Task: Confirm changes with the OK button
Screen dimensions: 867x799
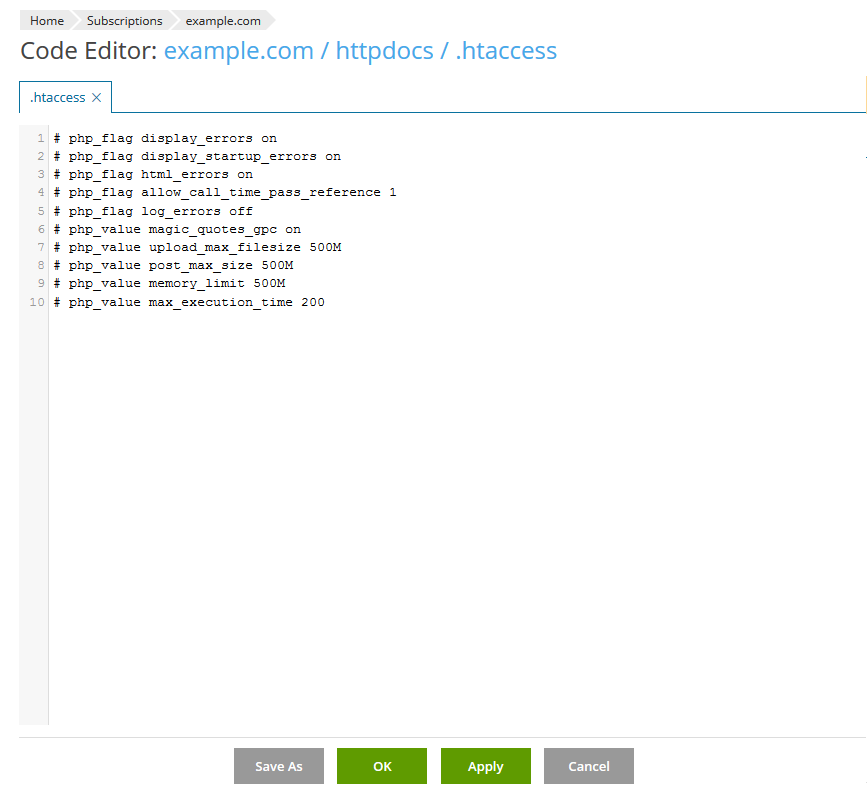Action: coord(382,766)
